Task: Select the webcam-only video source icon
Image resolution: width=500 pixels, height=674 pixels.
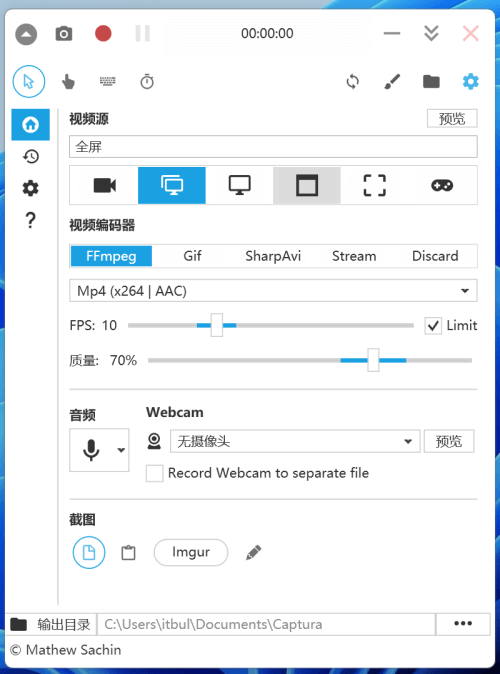Action: pyautogui.click(x=104, y=185)
